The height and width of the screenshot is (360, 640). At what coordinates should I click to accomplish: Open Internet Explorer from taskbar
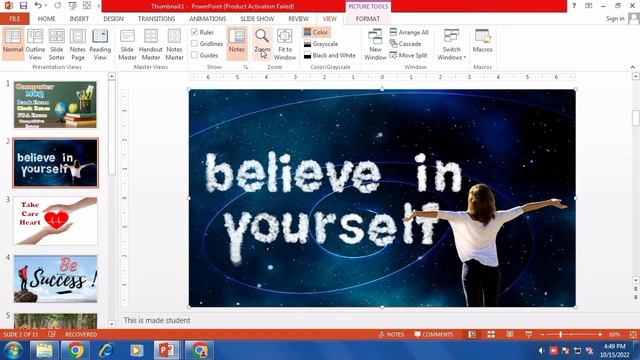click(x=106, y=350)
